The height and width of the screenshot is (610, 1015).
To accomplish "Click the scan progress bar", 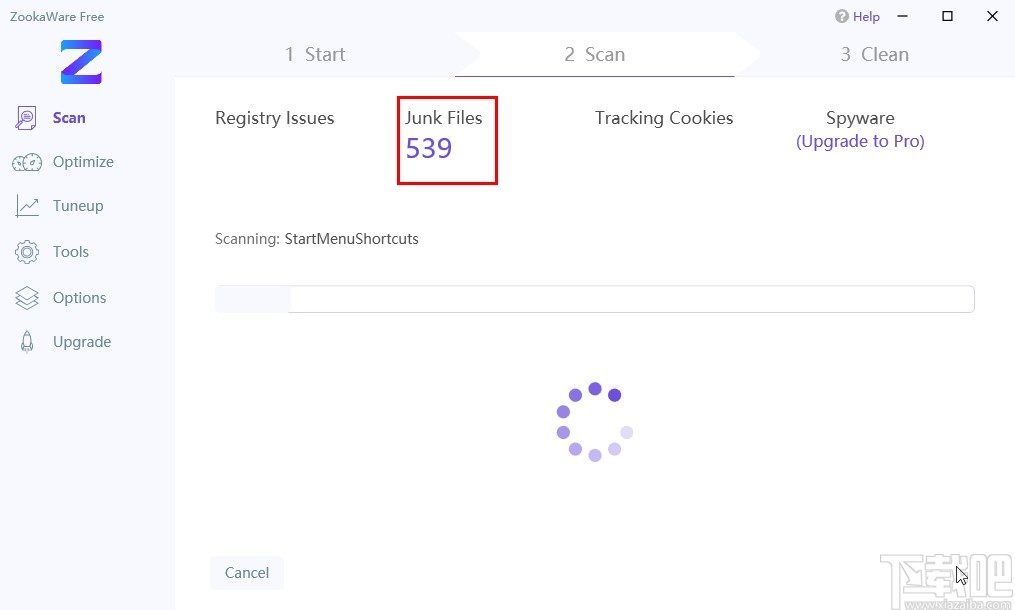I will coord(594,299).
